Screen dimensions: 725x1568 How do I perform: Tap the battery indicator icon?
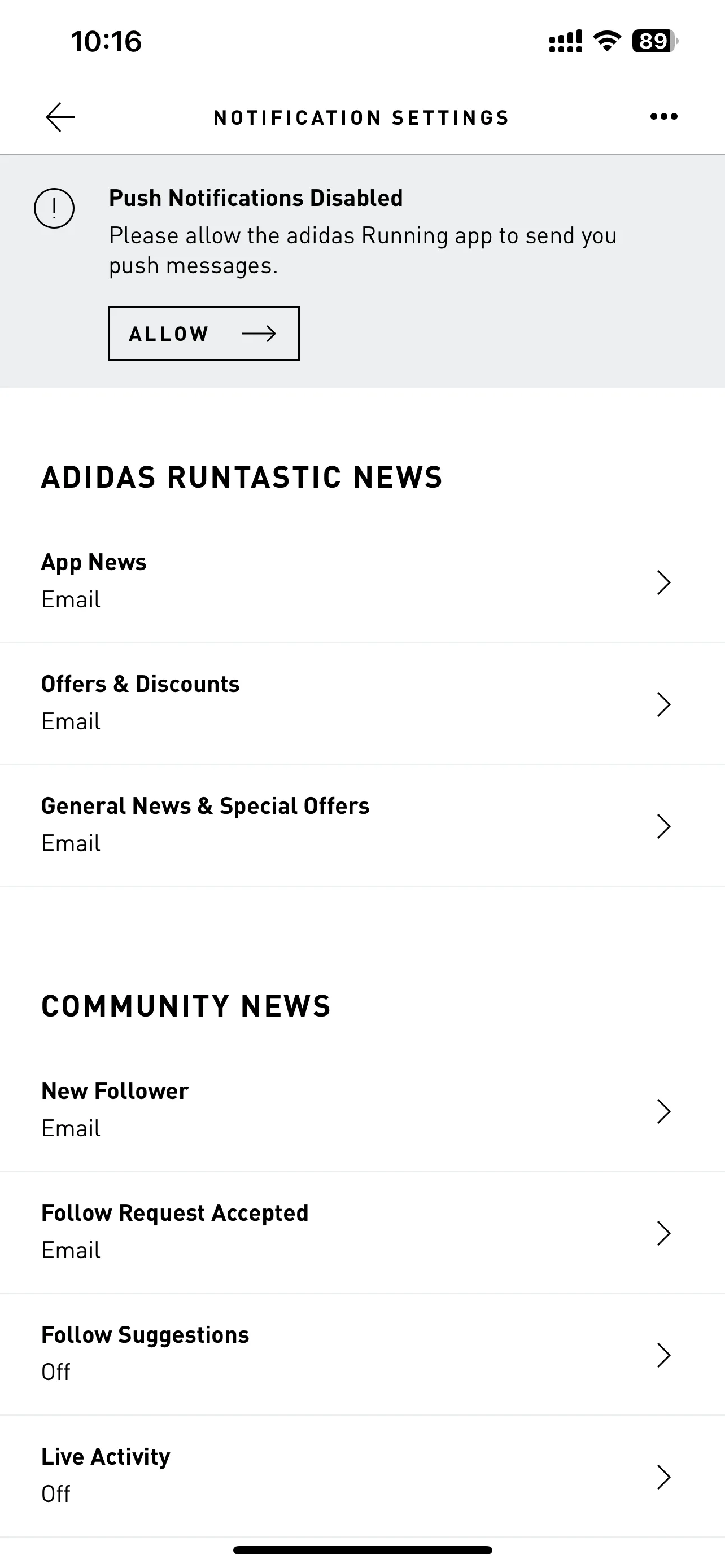[655, 41]
